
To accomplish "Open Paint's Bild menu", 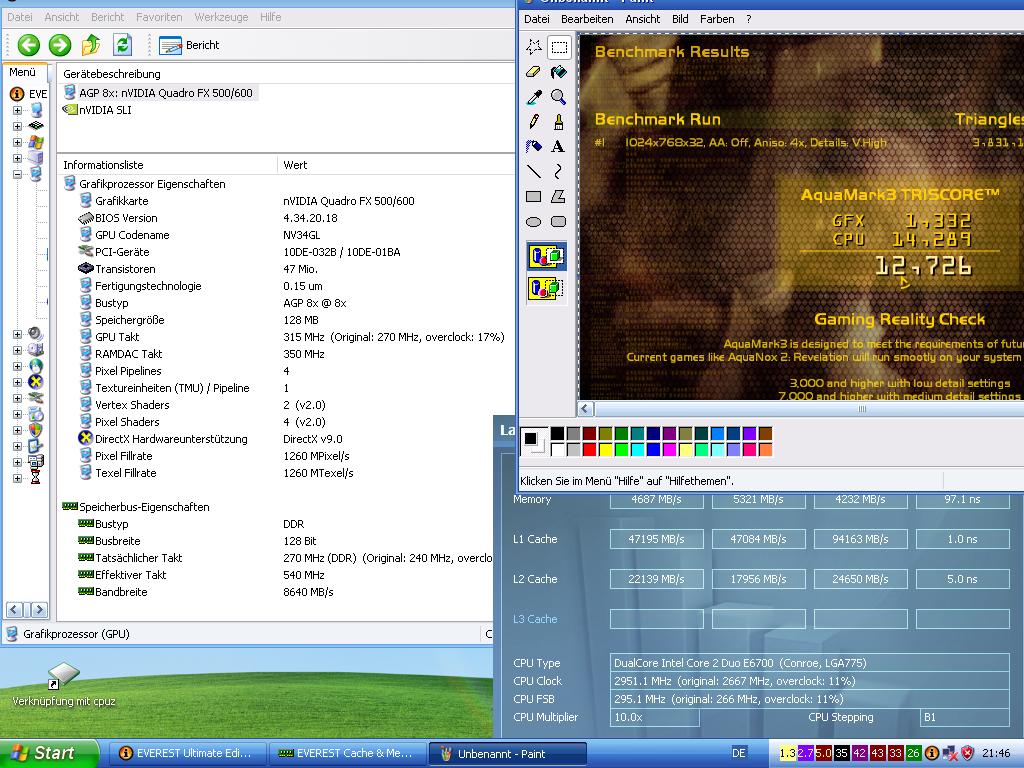I will tap(680, 19).
